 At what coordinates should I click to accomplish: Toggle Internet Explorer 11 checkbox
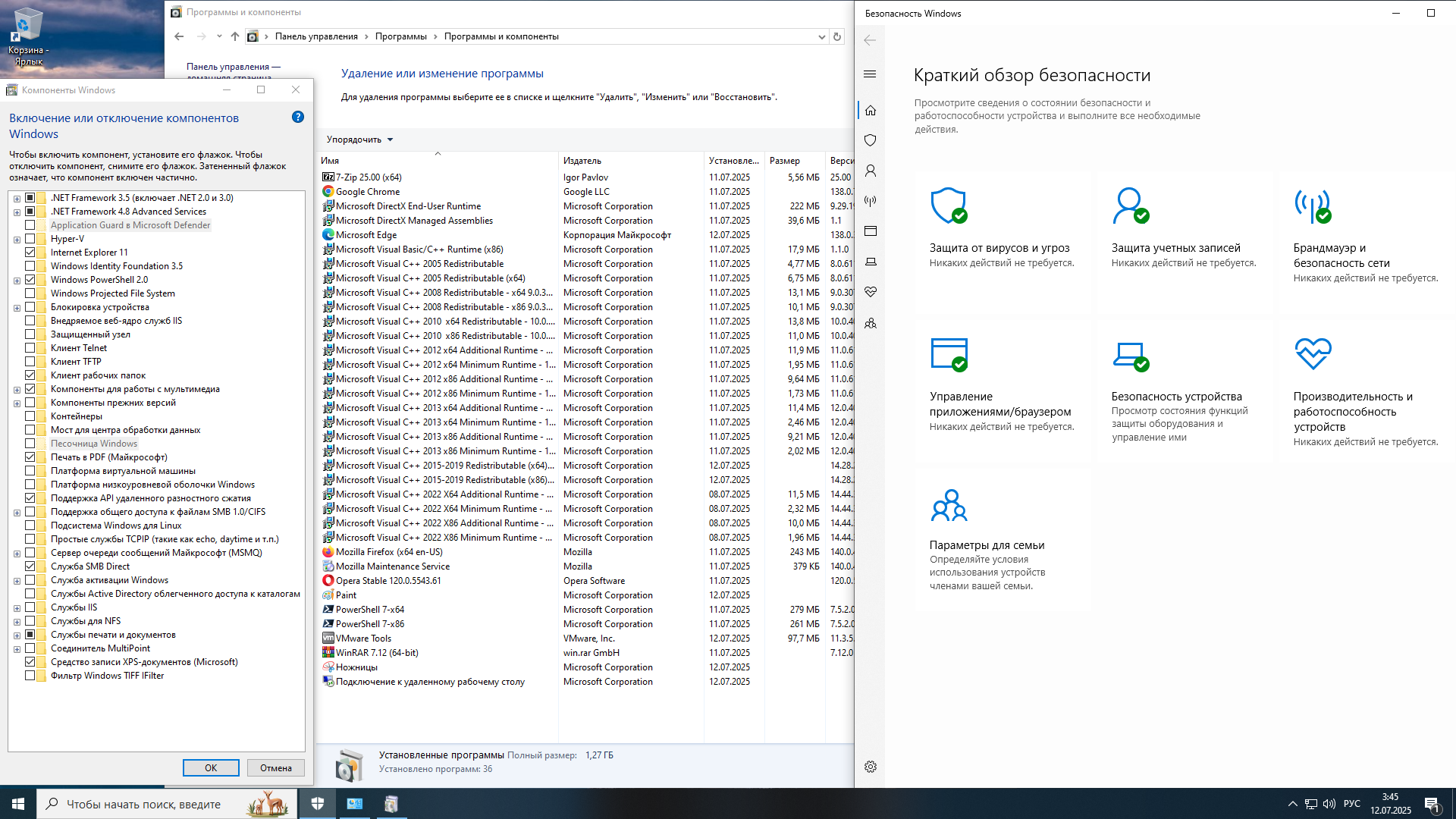[x=30, y=253]
